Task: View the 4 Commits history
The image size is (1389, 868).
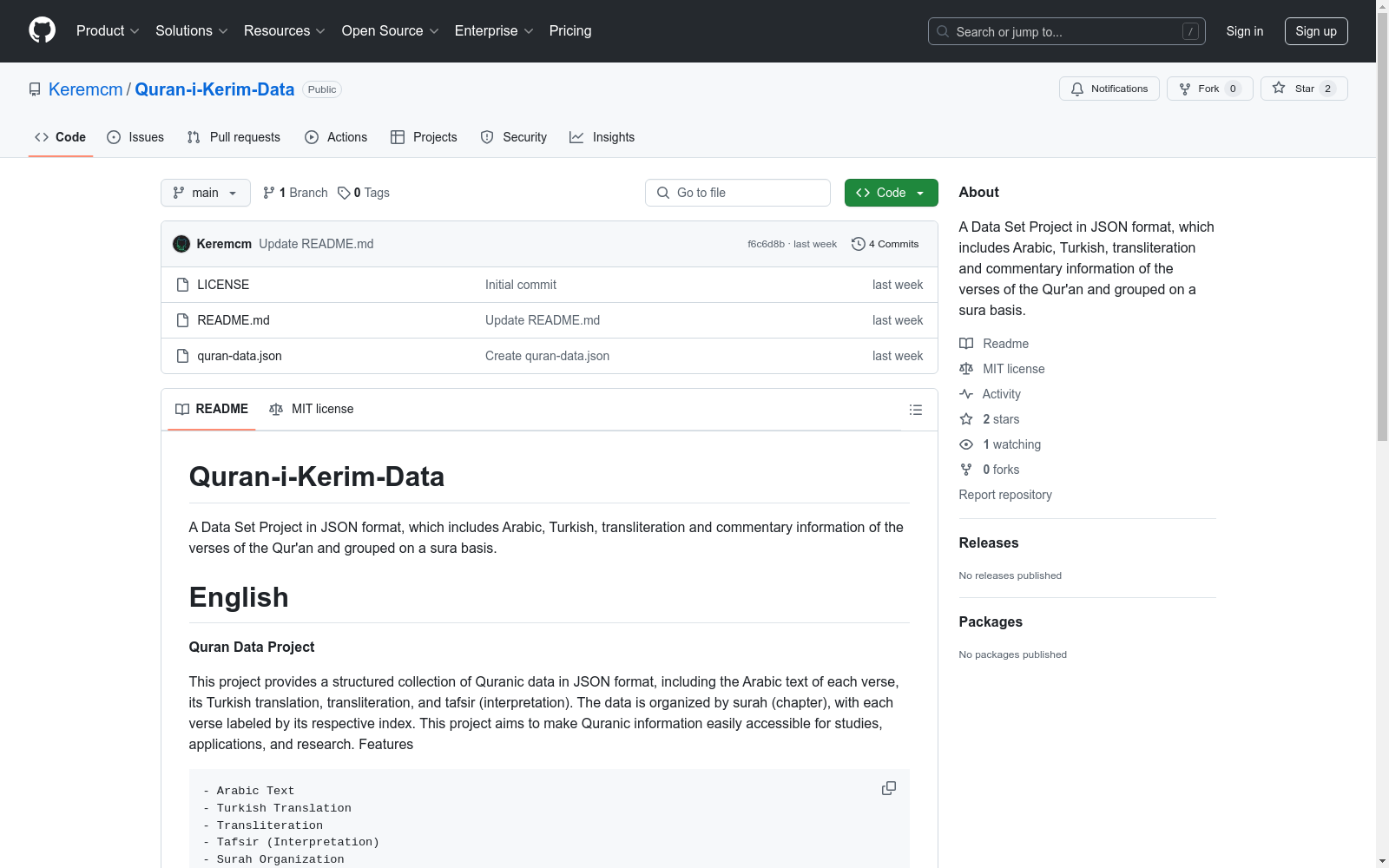Action: [885, 244]
